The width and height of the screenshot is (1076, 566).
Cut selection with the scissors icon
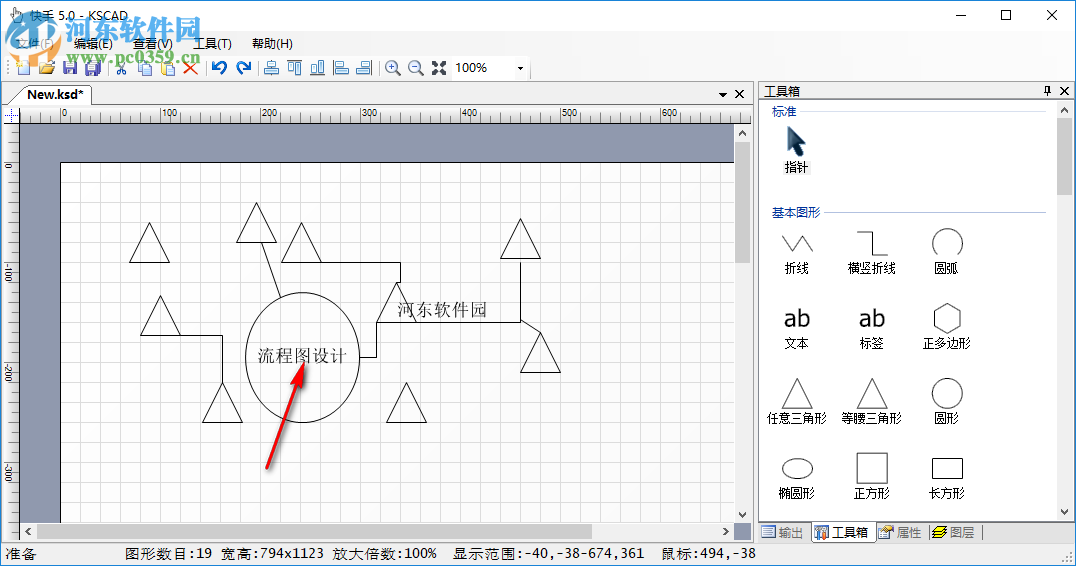(x=121, y=67)
